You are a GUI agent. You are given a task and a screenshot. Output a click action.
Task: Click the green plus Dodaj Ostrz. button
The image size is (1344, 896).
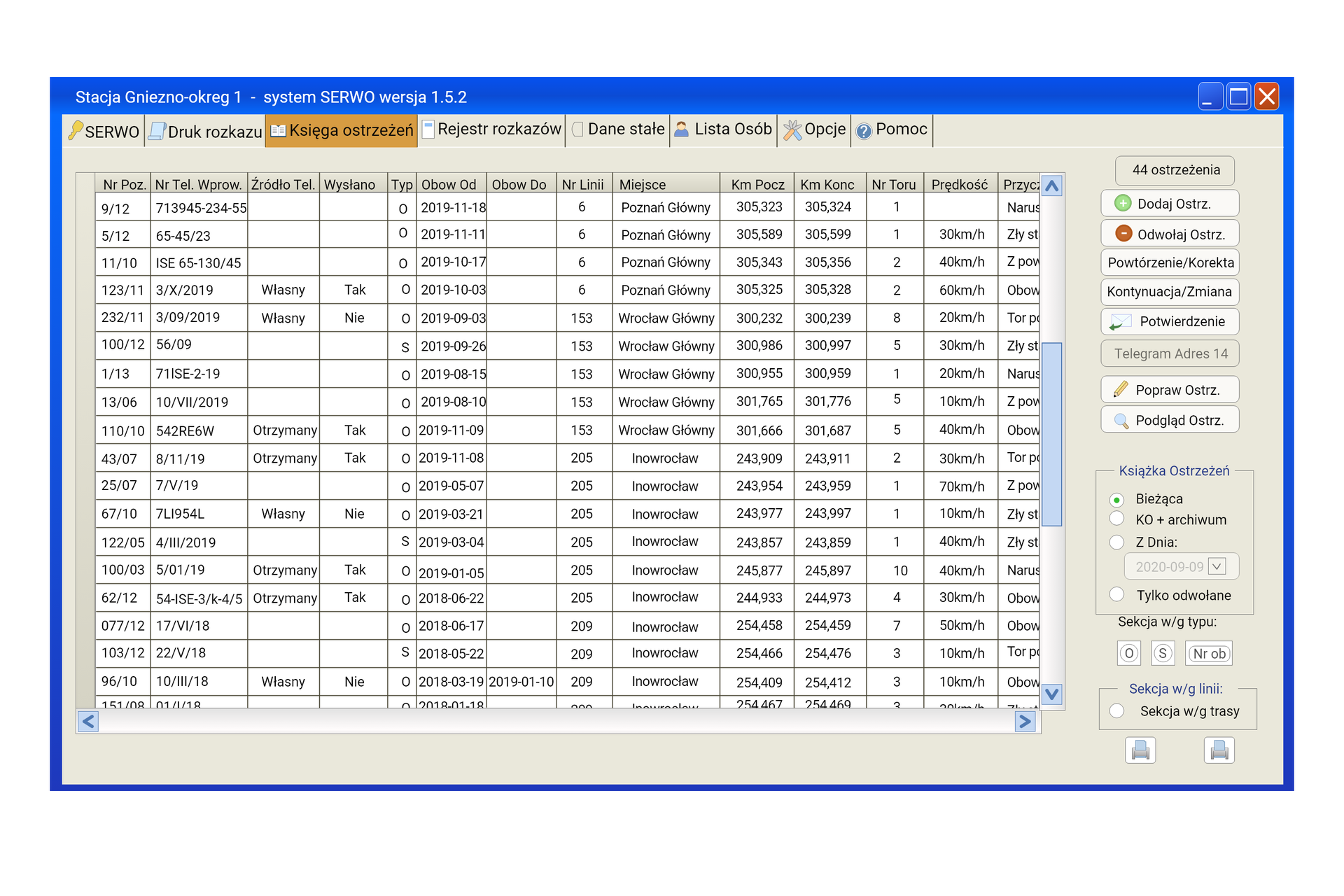click(1170, 204)
